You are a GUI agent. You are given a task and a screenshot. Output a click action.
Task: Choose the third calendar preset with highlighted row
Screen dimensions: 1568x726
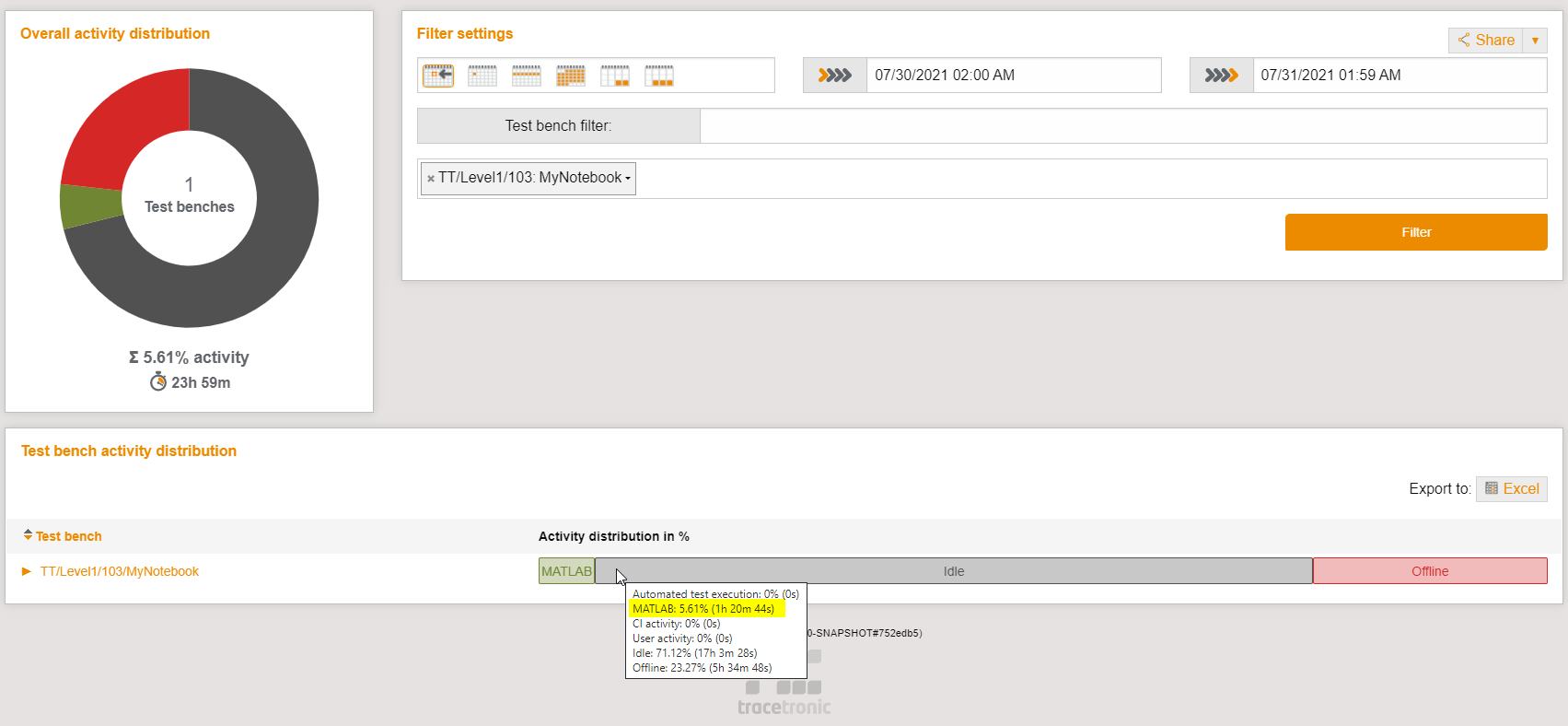point(527,76)
